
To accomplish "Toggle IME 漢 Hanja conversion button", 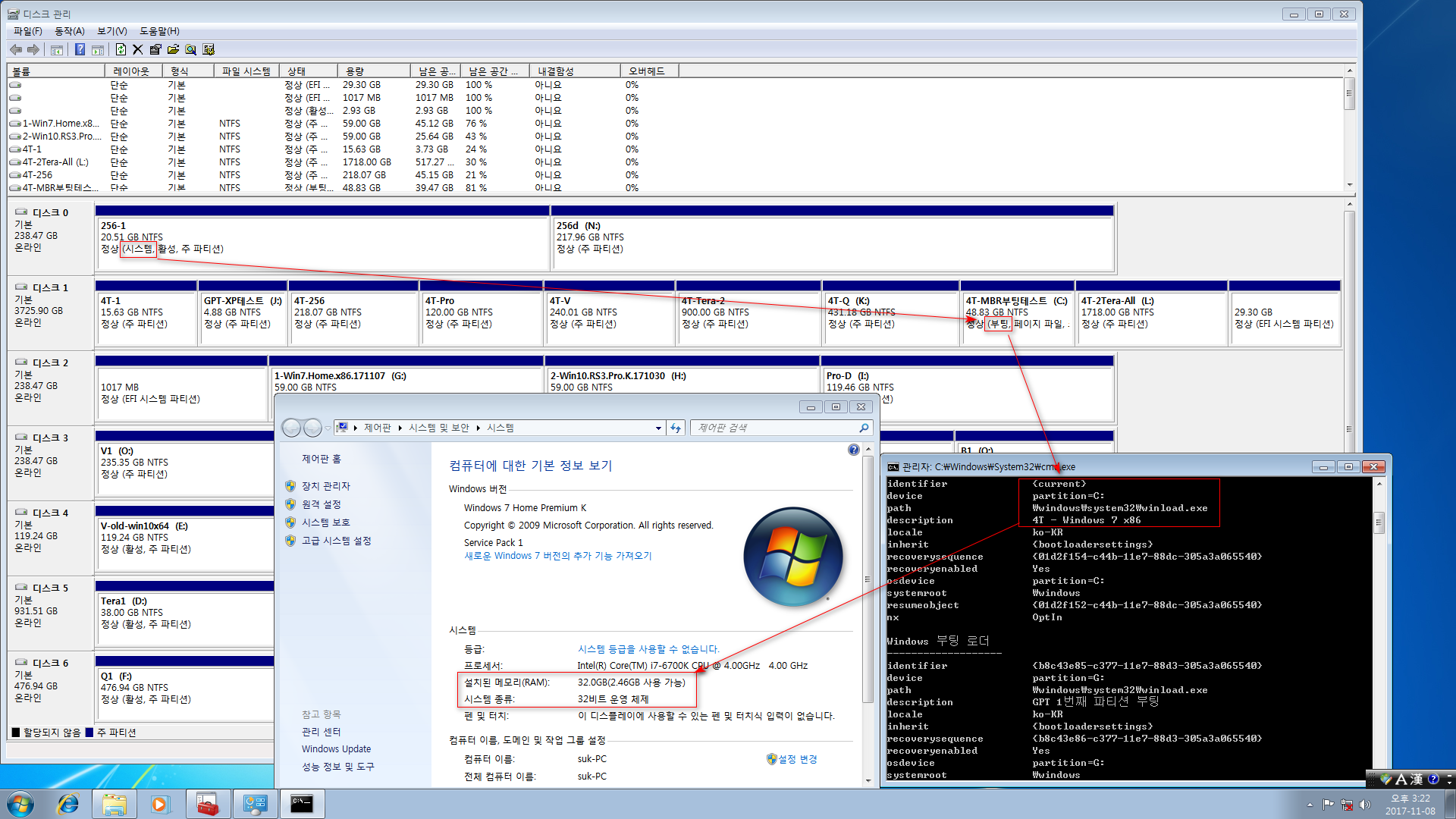I will click(x=1416, y=779).
